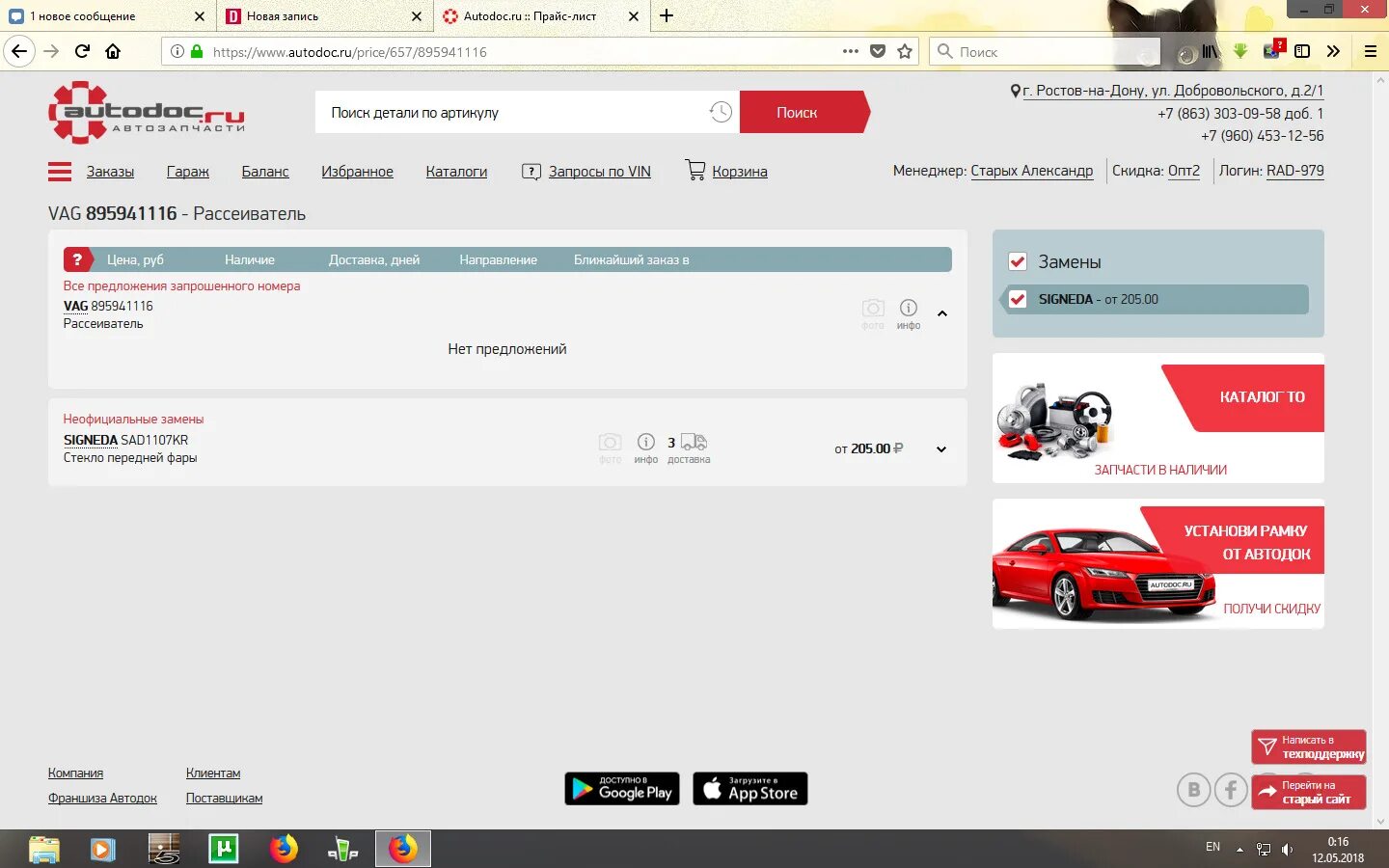Toggle the SIGNEDA replacement checkbox
1389x868 pixels.
(1017, 299)
